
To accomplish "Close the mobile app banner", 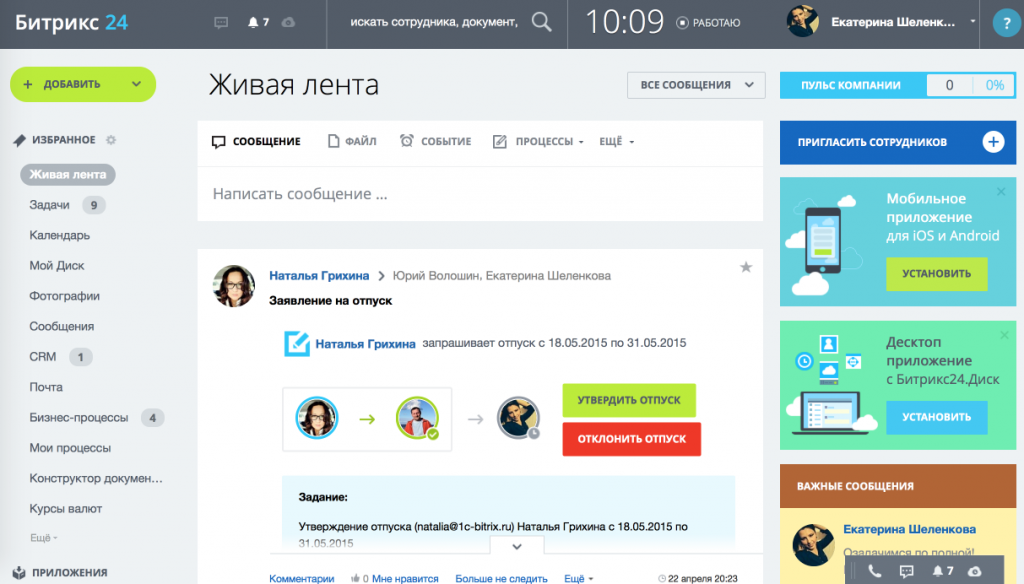I will pyautogui.click(x=1001, y=191).
